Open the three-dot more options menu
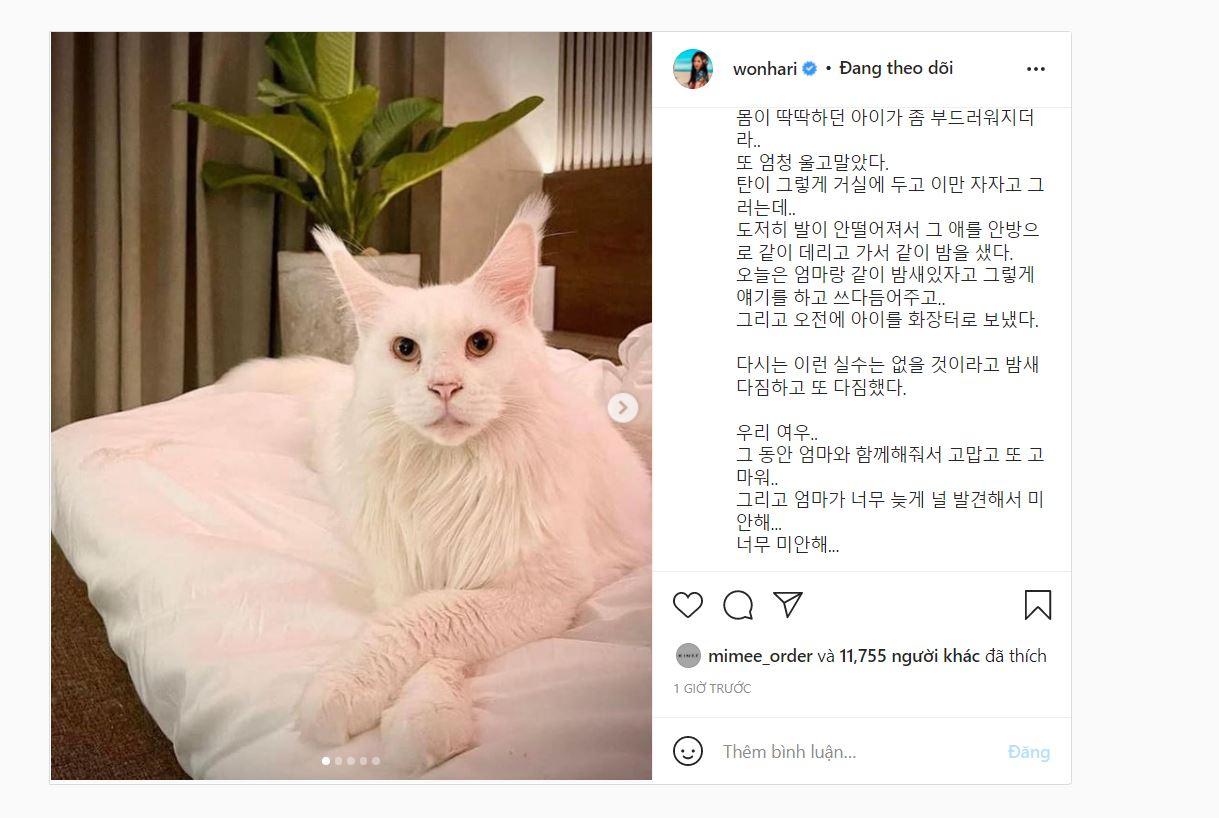This screenshot has width=1219, height=818. point(1036,69)
